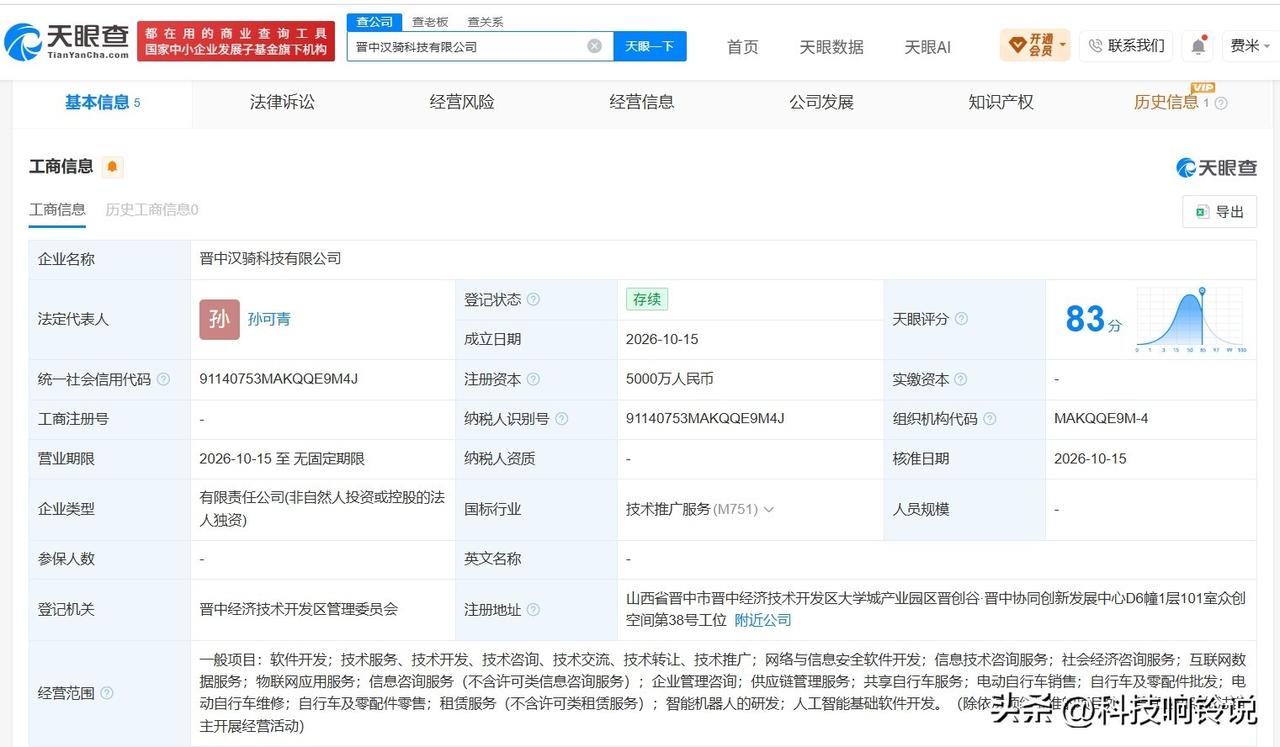Click help icon next to 经营范围
Viewport: 1280px width, 747px height.
tap(107, 693)
